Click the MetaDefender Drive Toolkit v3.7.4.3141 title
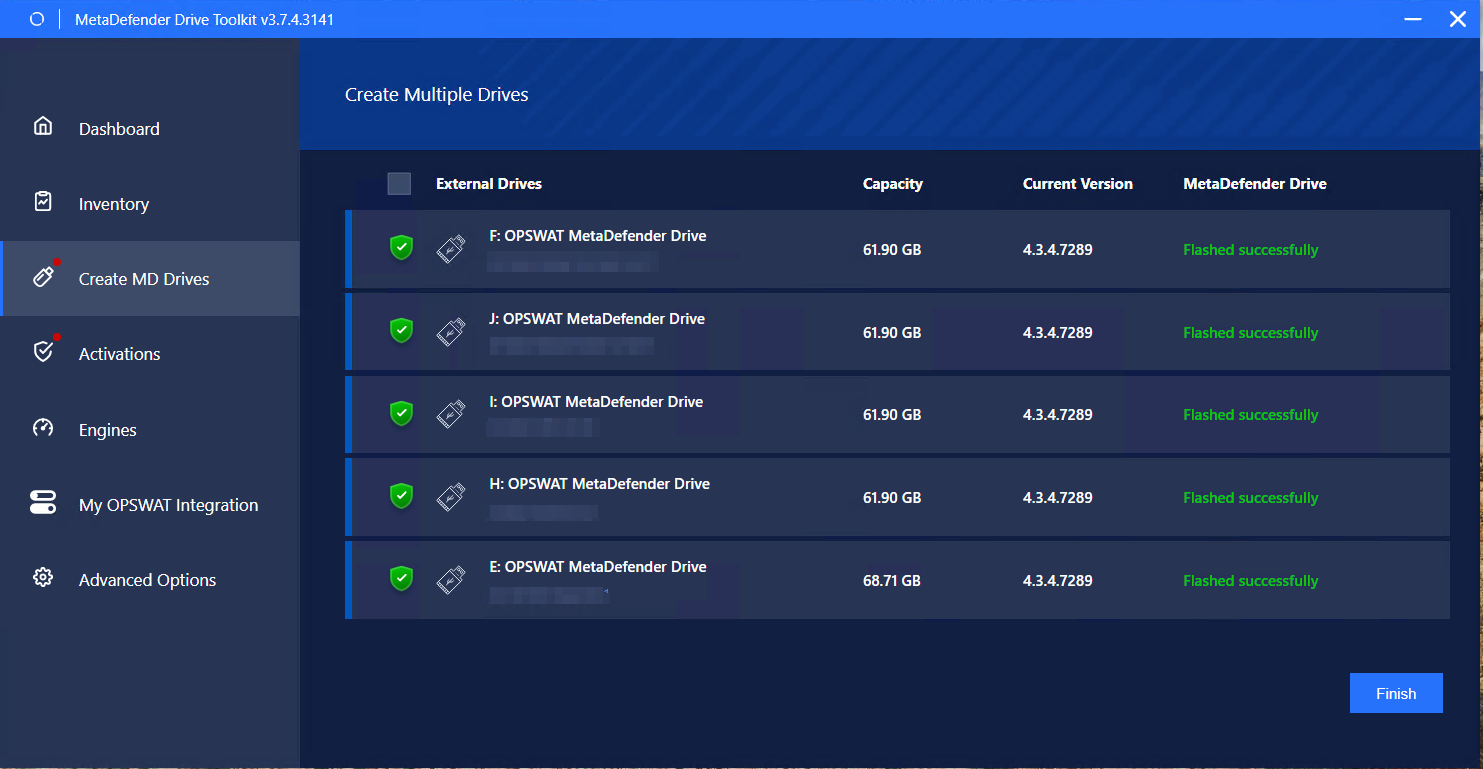This screenshot has height=769, width=1483. (x=205, y=19)
